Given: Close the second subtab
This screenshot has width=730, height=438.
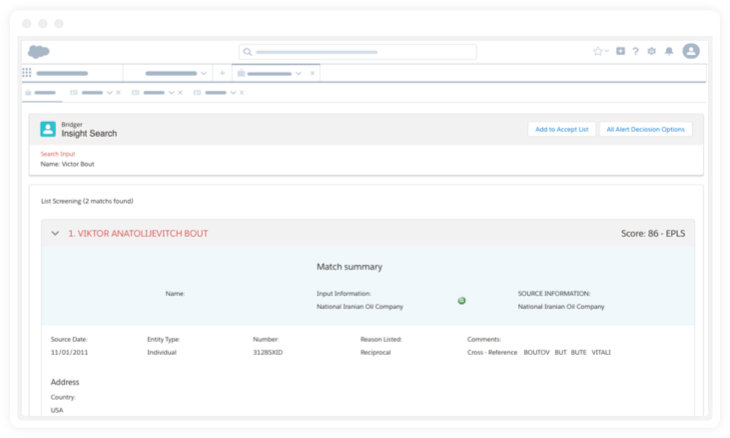Looking at the screenshot, I should pos(118,93).
